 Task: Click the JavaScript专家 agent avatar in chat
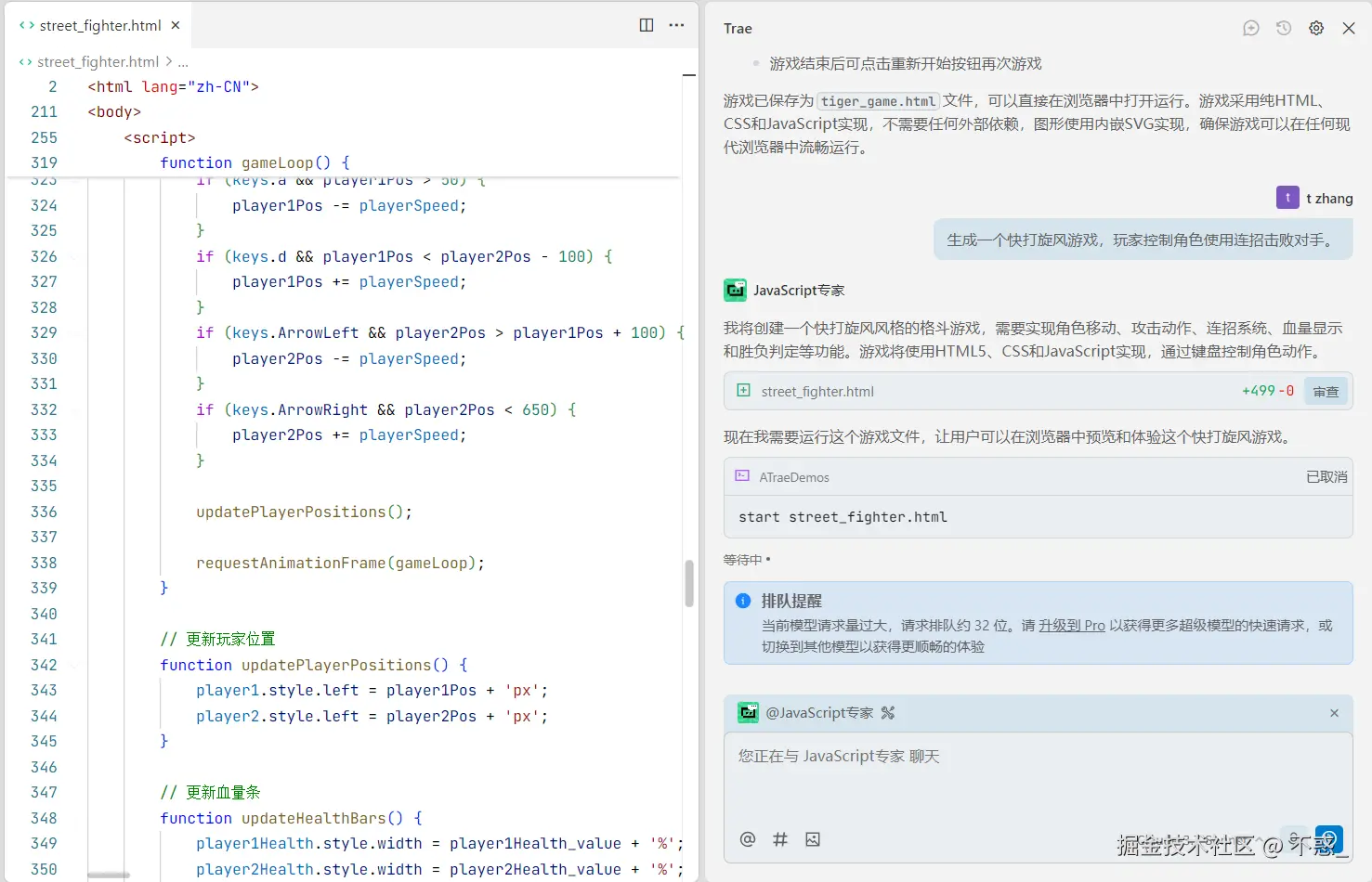click(x=735, y=291)
